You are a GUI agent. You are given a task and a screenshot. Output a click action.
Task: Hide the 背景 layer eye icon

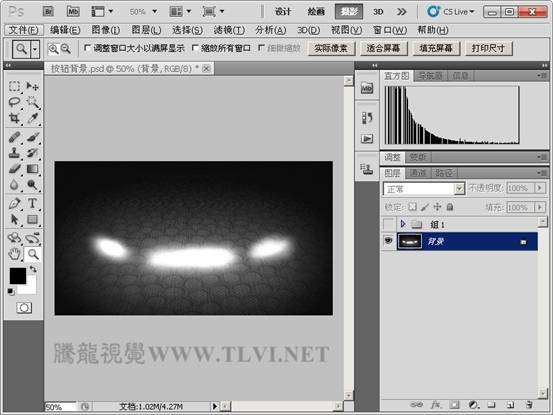tap(388, 241)
